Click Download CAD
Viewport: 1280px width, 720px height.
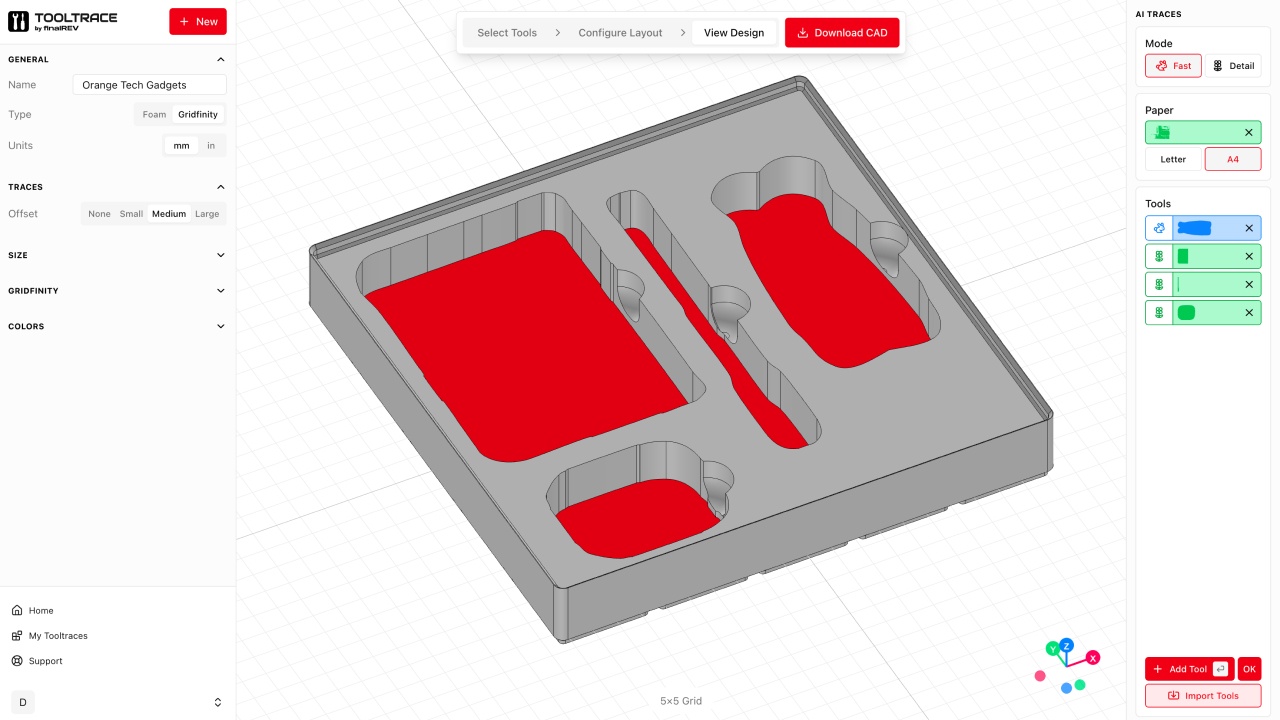click(x=842, y=33)
